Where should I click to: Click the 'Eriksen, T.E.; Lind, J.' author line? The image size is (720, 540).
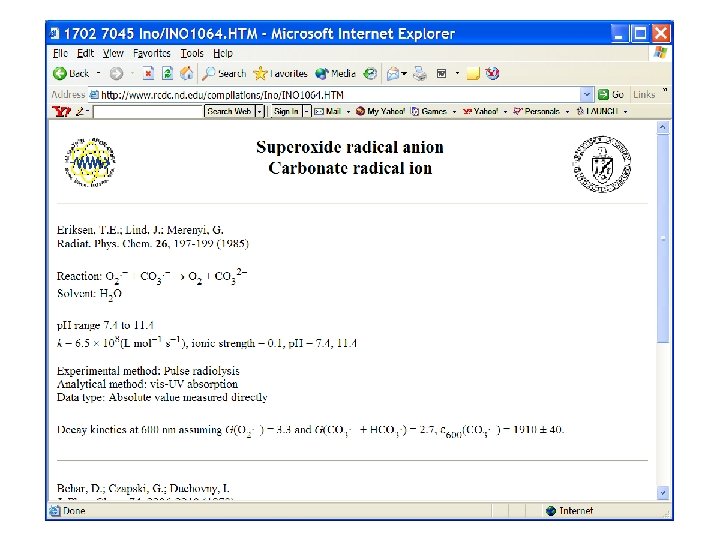140,230
